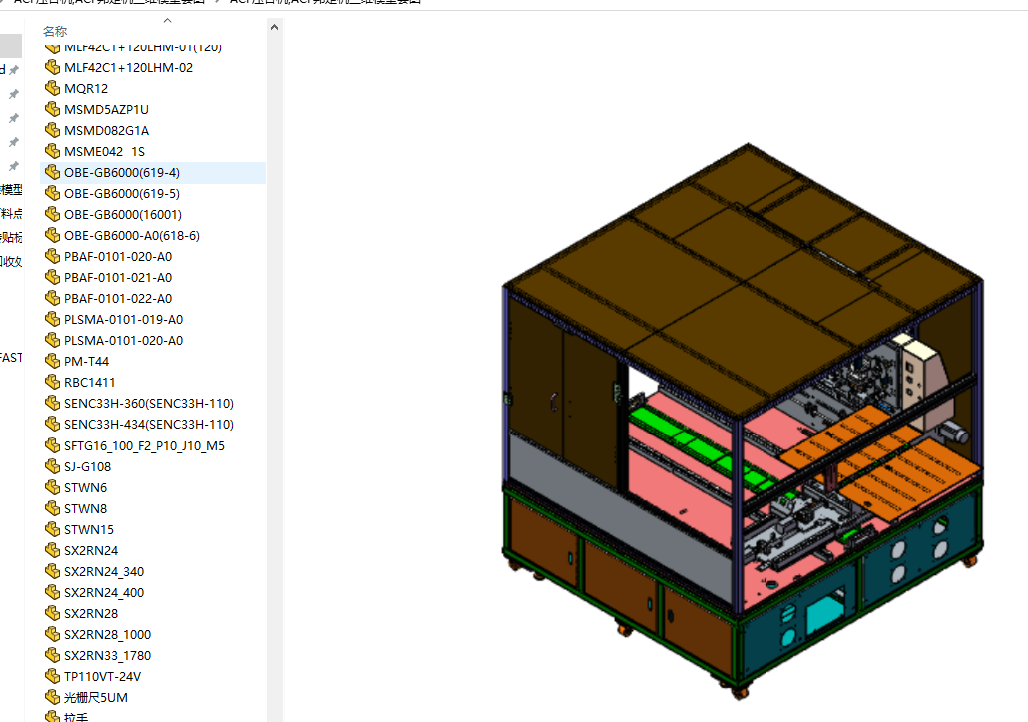Image resolution: width=1028 pixels, height=722 pixels.
Task: Select SFTG16_100_F2_P10_J10_M5 file
Action: [144, 445]
